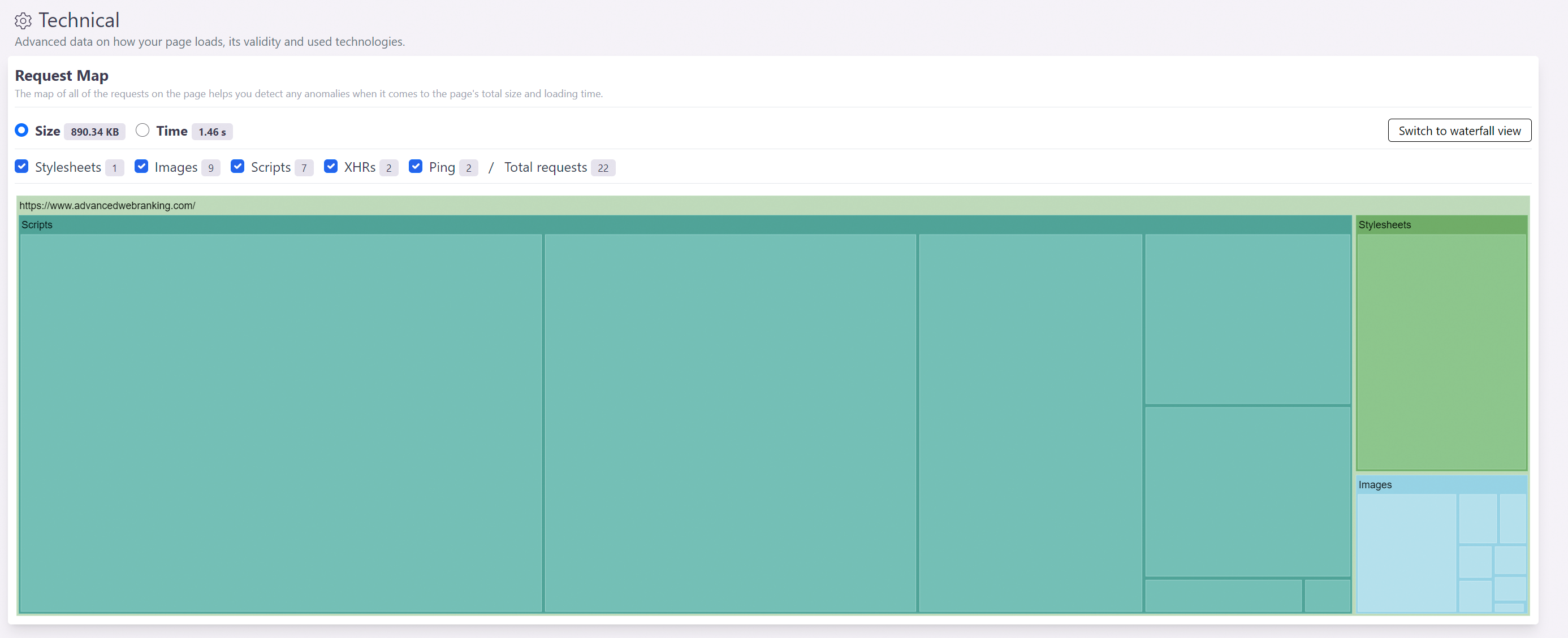1568x638 pixels.
Task: Click the Scripts group header bar
Action: (x=685, y=225)
